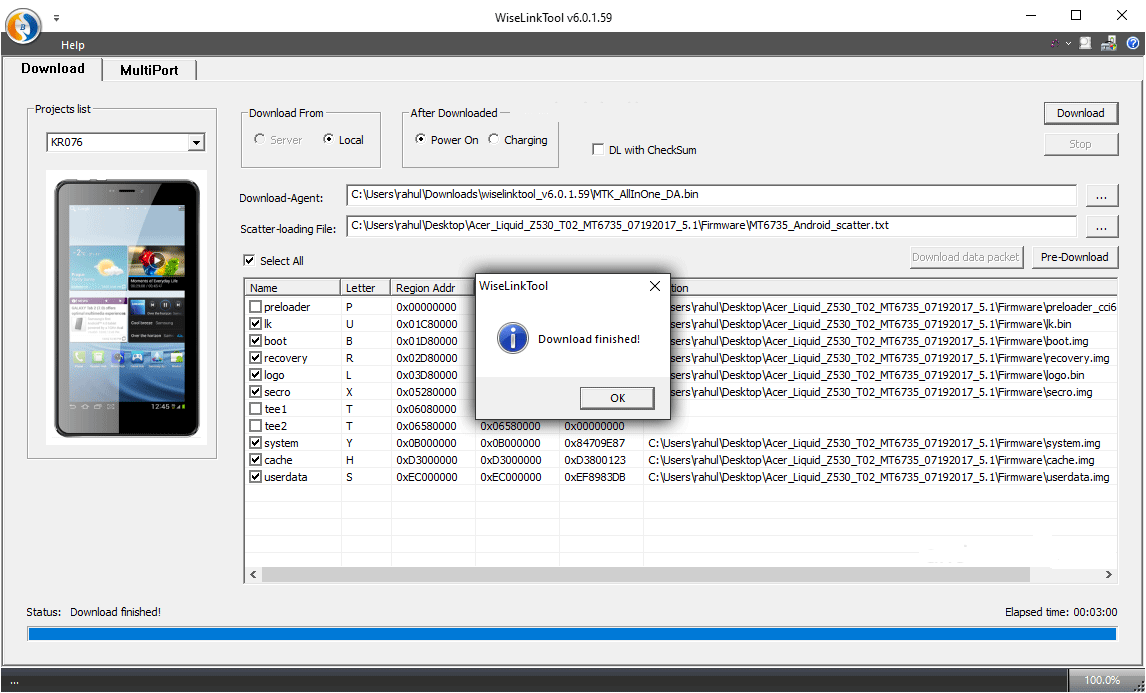Click the monitor icon in the top-right toolbar

[x=1086, y=44]
